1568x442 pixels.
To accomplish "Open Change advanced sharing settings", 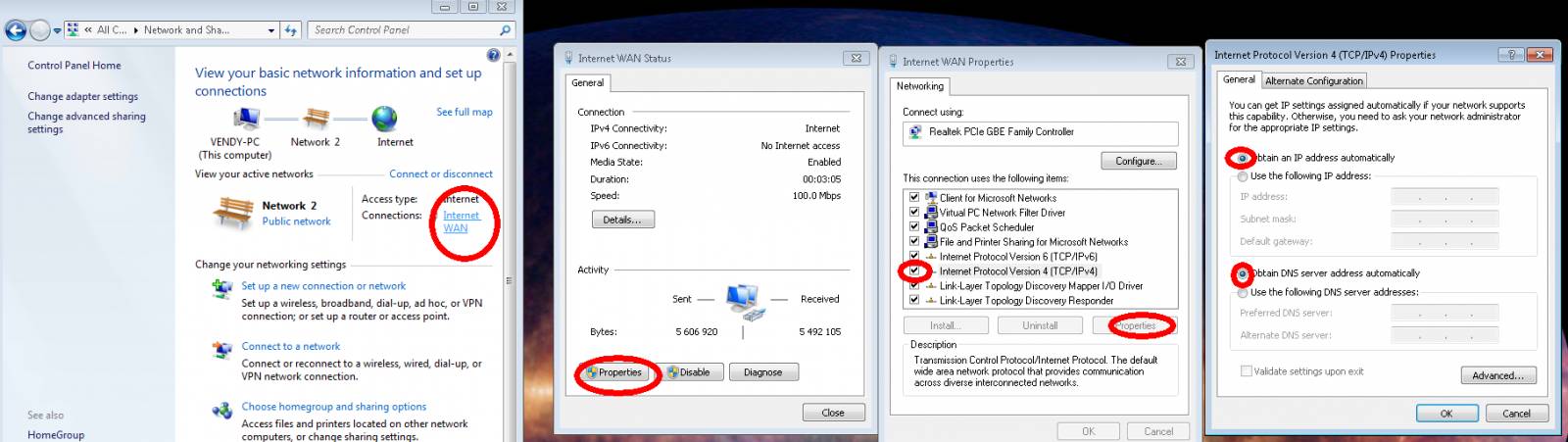I will (x=86, y=123).
